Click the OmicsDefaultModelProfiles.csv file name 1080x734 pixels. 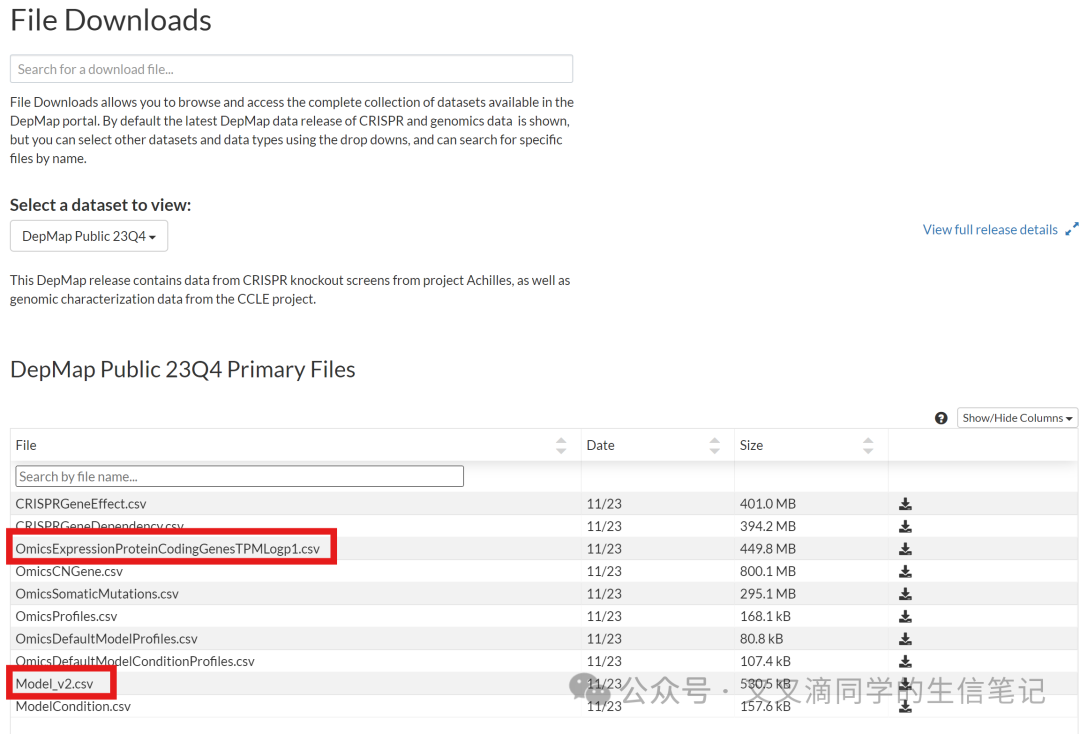coord(106,639)
